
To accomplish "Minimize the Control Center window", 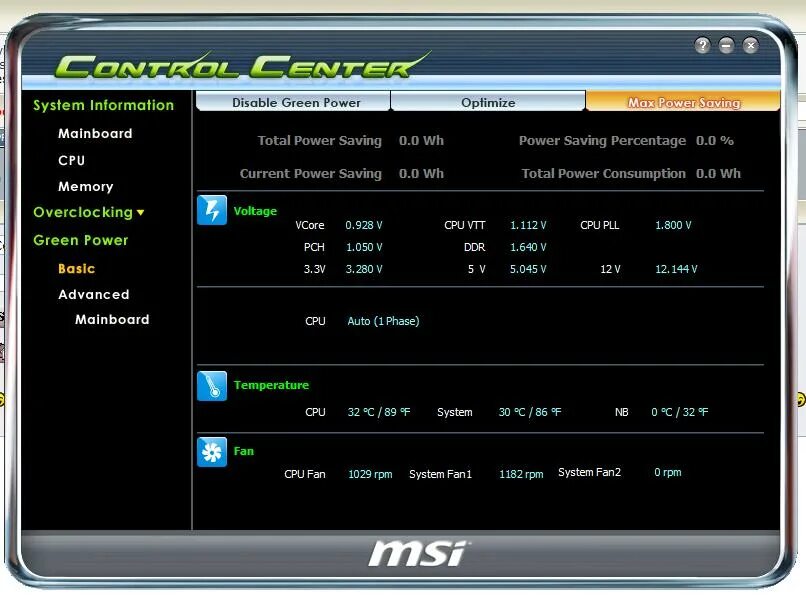I will pyautogui.click(x=726, y=46).
